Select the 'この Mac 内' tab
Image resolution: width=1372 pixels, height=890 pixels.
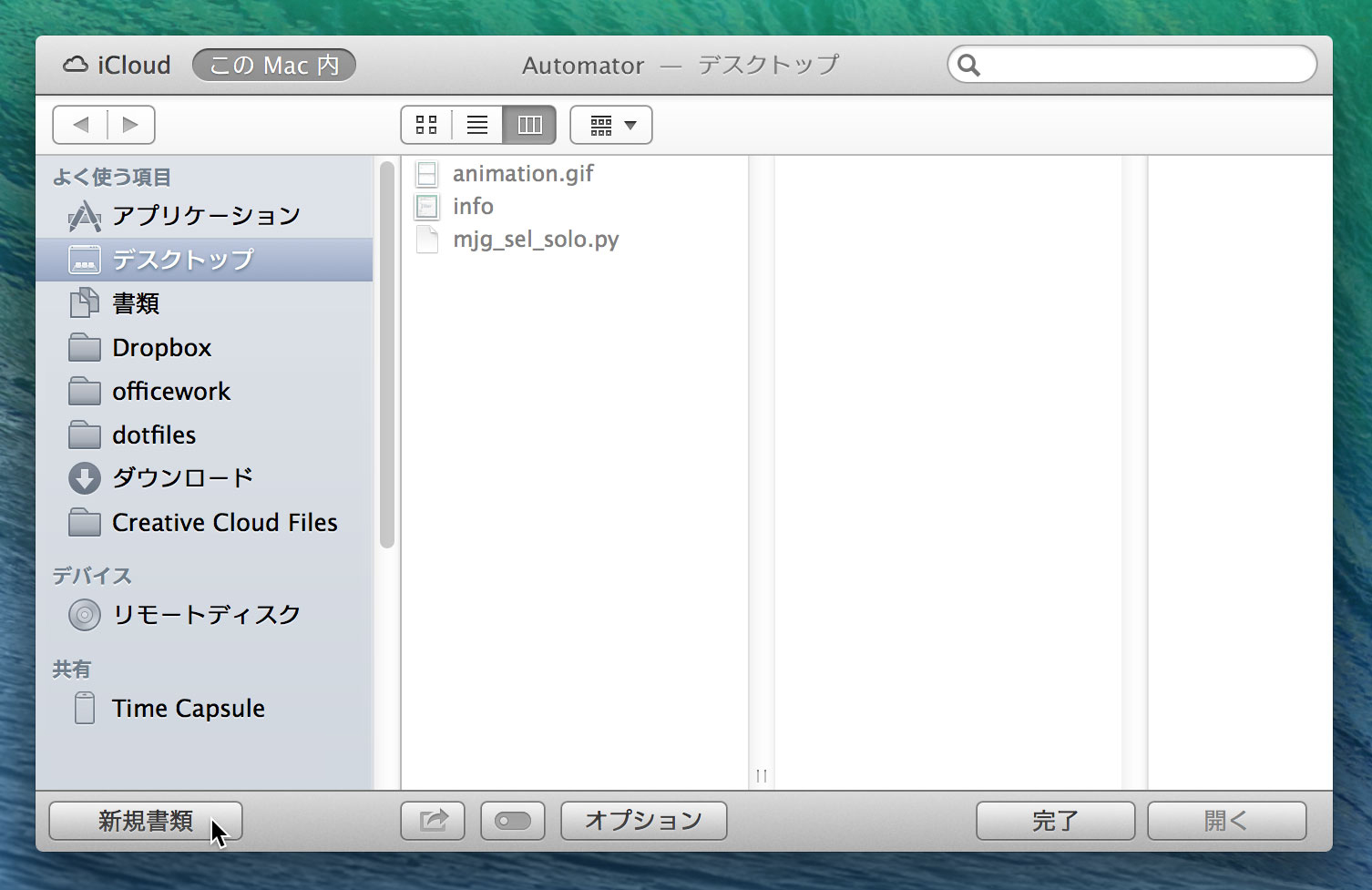tap(274, 65)
